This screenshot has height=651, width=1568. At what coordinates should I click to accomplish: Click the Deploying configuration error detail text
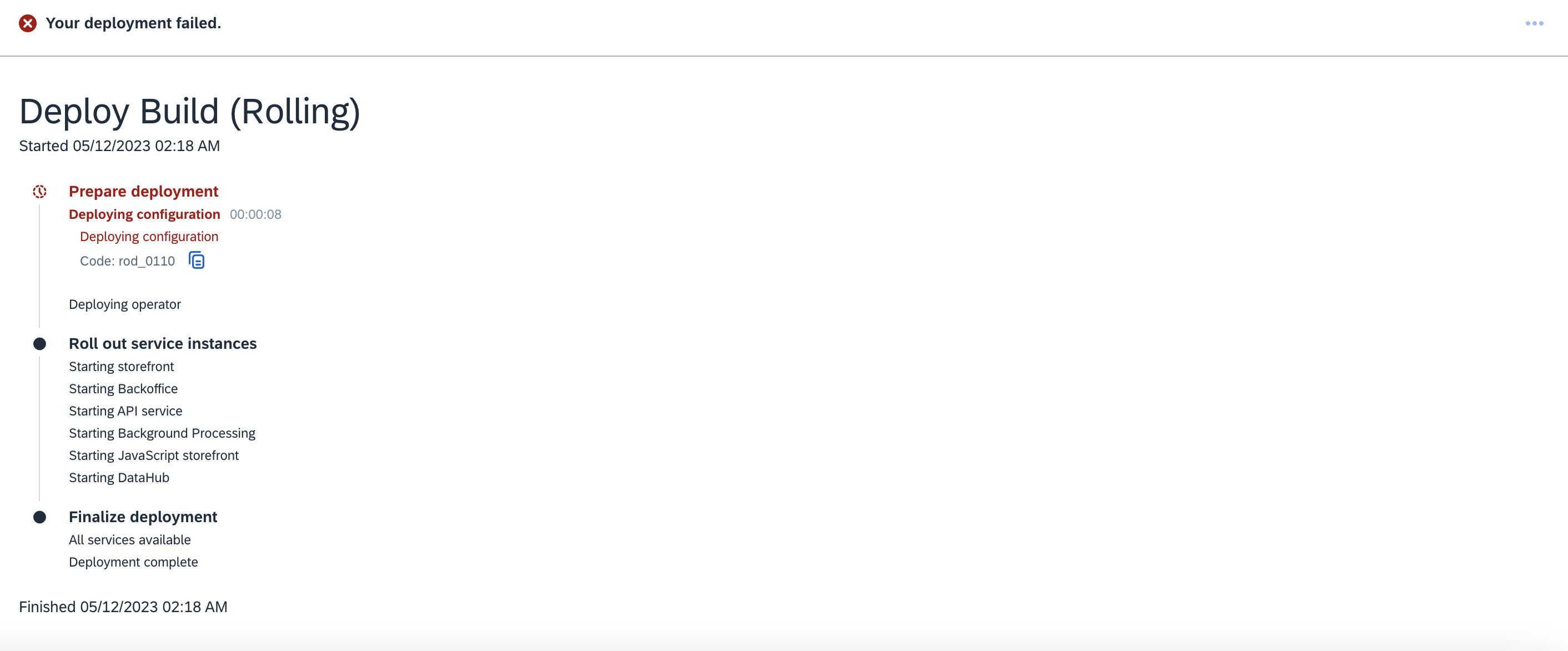149,236
